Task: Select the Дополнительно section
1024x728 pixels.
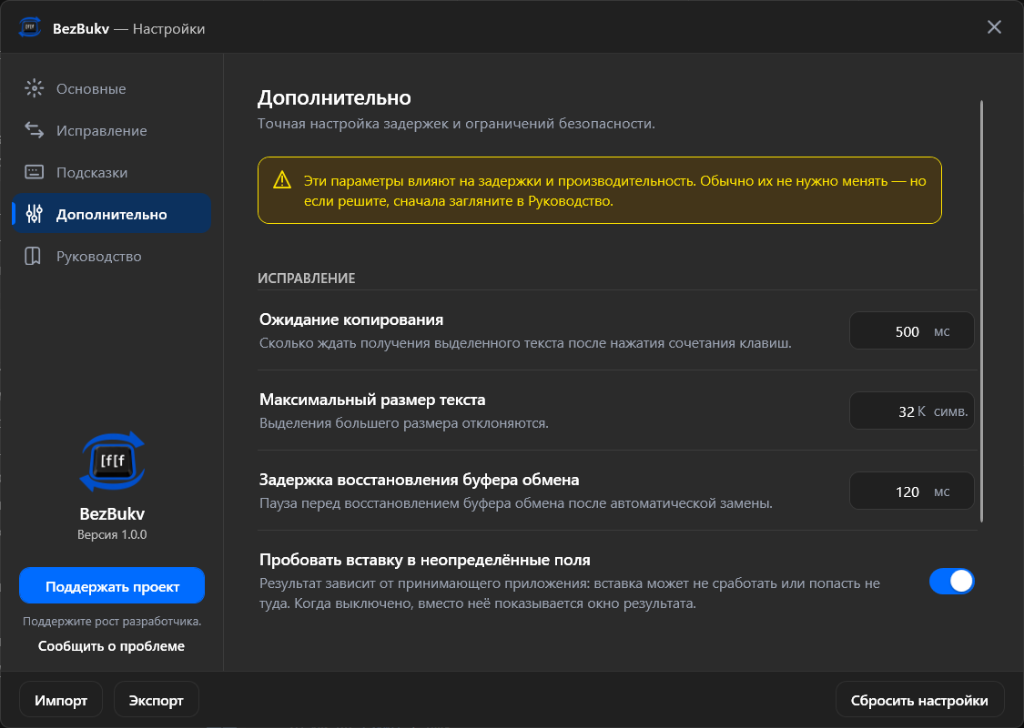Action: coord(112,214)
